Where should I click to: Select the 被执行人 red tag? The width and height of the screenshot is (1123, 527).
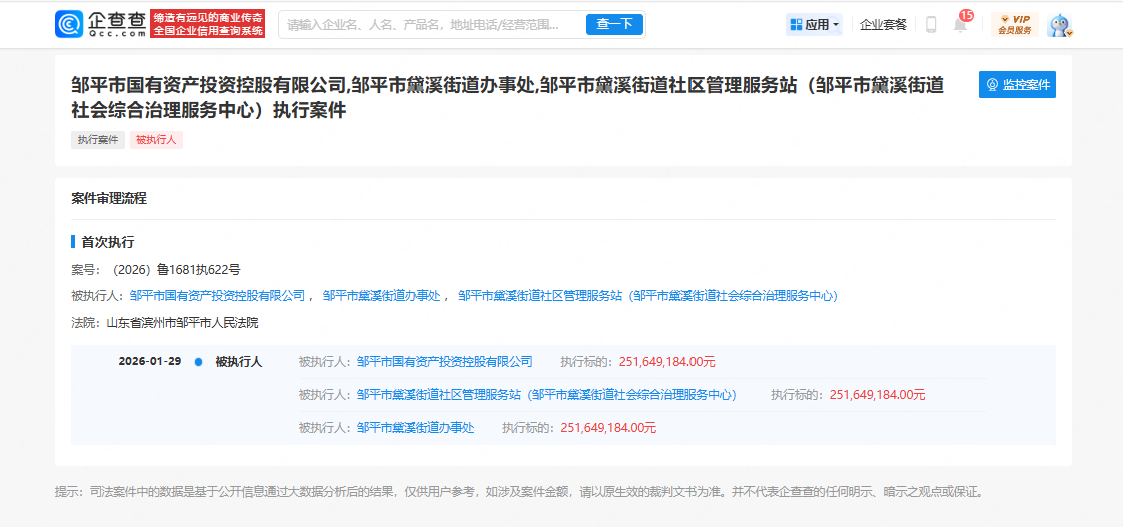[156, 140]
